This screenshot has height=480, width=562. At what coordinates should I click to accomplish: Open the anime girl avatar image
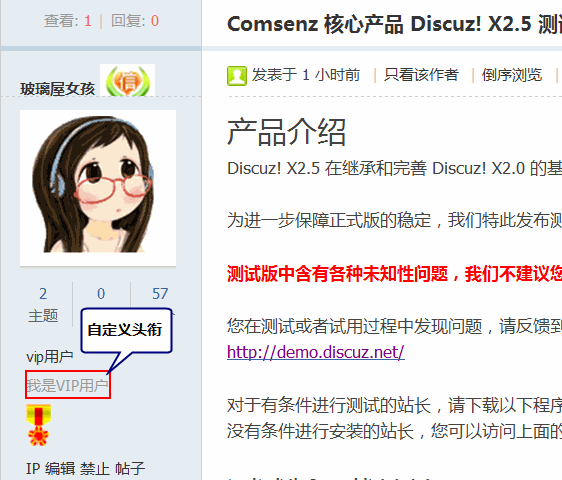(x=98, y=188)
